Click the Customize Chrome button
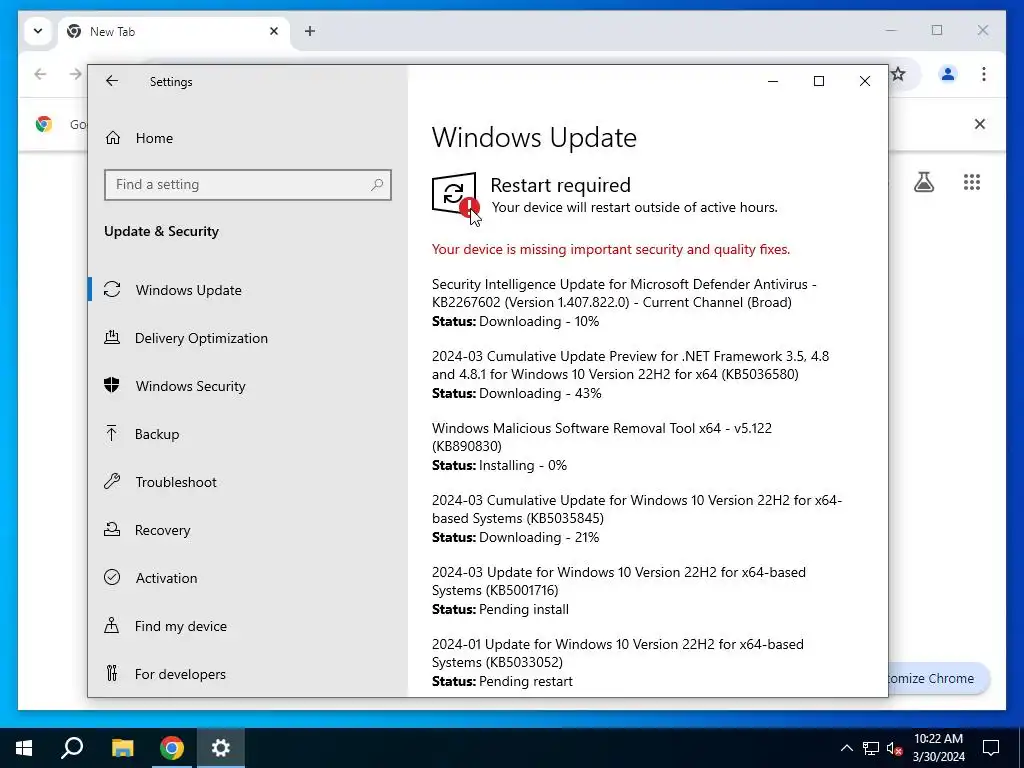The height and width of the screenshot is (768, 1024). pyautogui.click(x=938, y=679)
